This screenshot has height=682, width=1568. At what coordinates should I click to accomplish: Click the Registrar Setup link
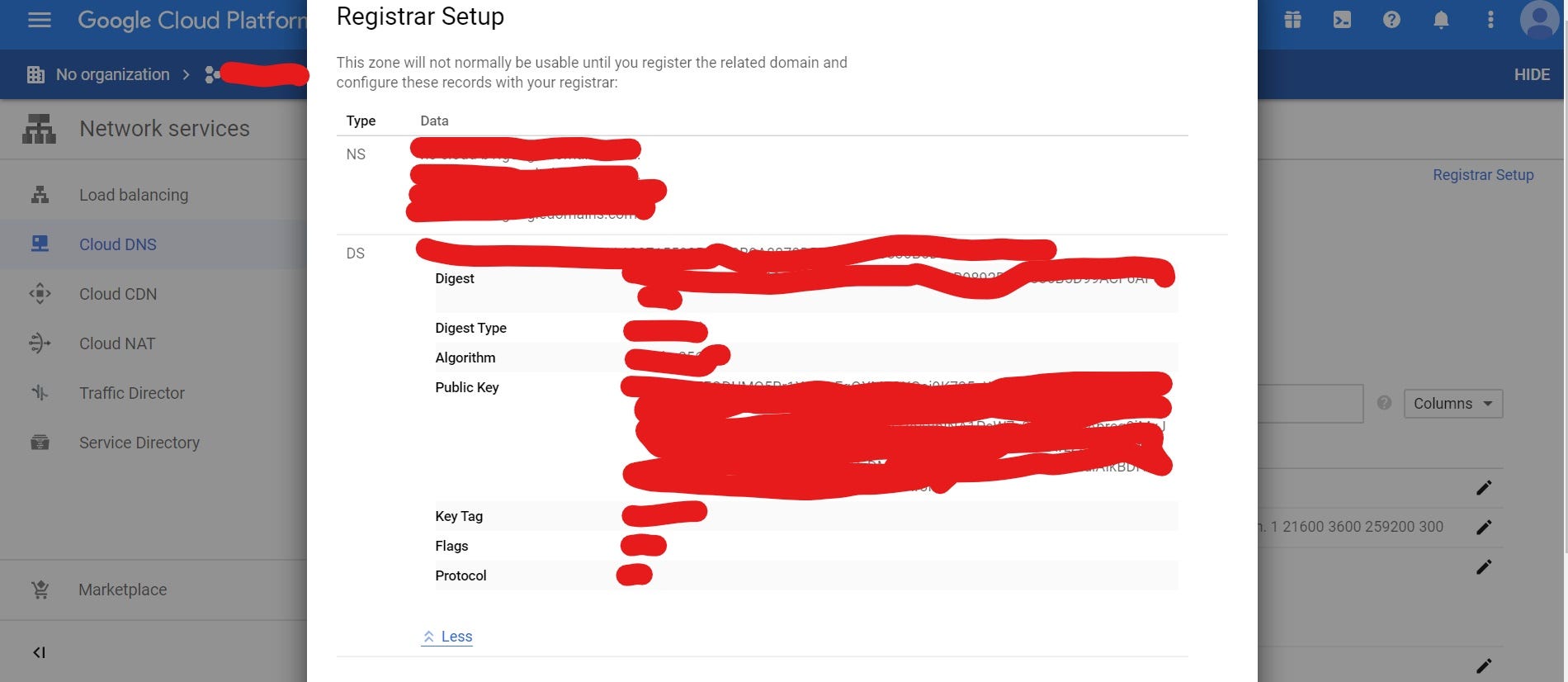point(1483,175)
